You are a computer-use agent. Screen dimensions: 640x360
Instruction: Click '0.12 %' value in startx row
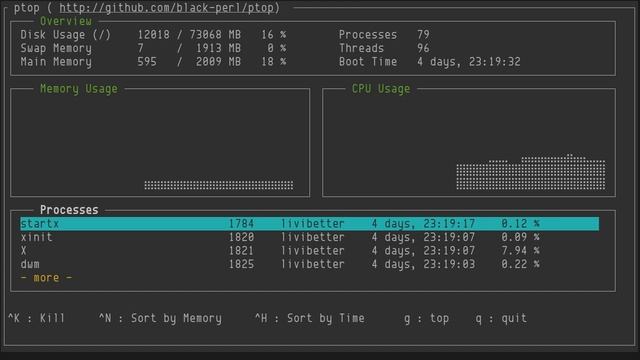point(520,224)
